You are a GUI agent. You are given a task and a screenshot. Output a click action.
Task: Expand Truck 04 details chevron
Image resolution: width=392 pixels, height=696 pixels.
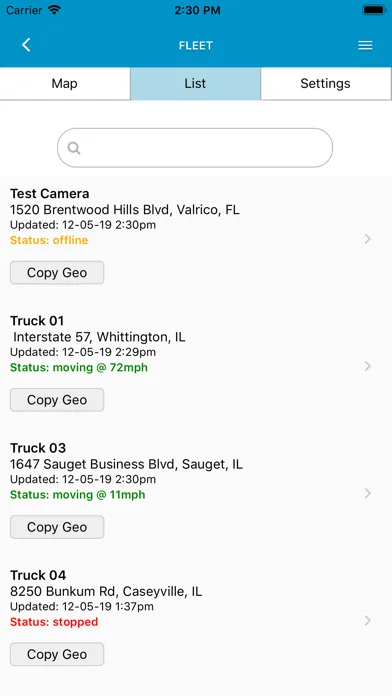click(x=368, y=621)
